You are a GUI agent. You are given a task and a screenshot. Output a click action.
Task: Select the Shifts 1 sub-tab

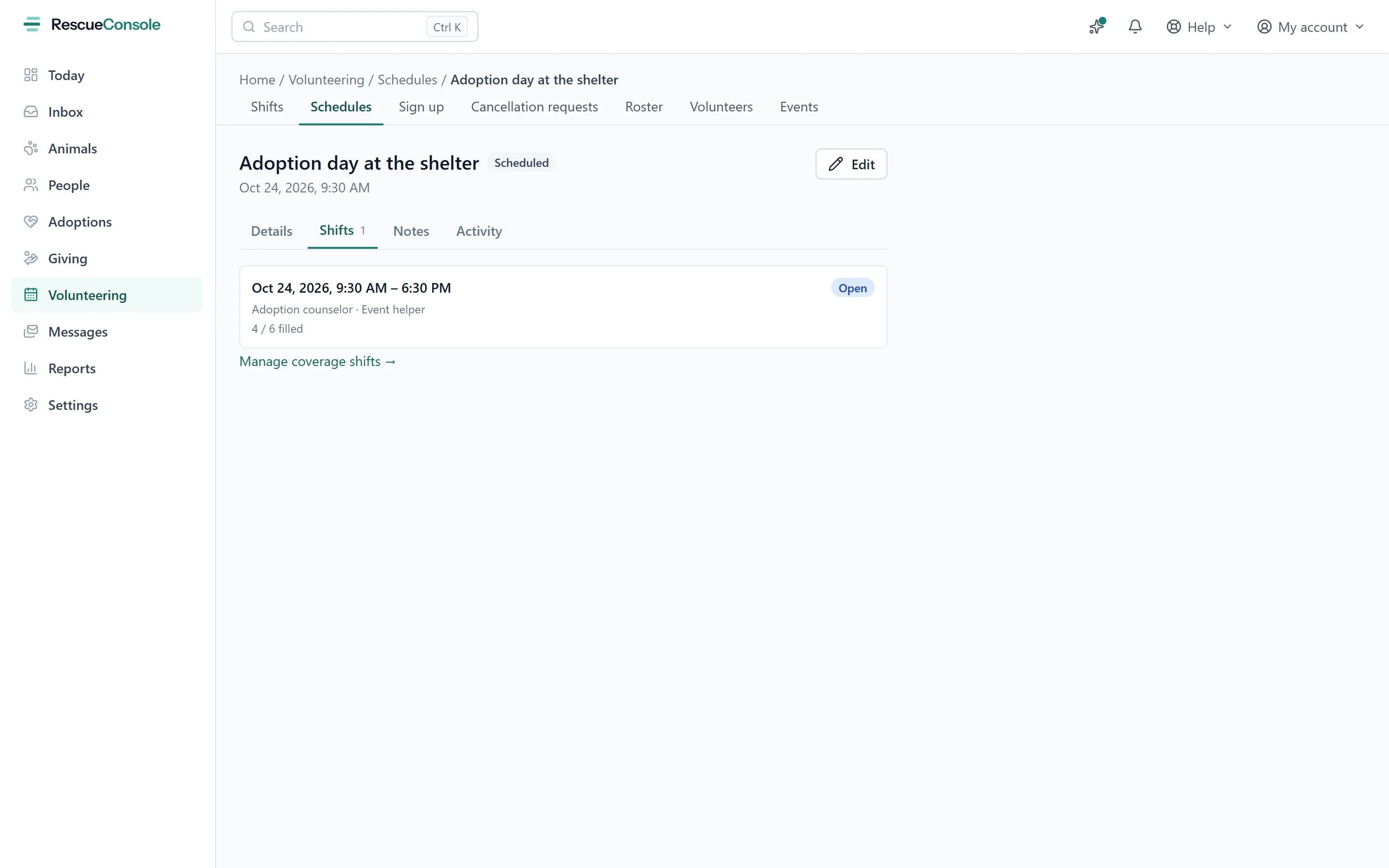coord(342,231)
